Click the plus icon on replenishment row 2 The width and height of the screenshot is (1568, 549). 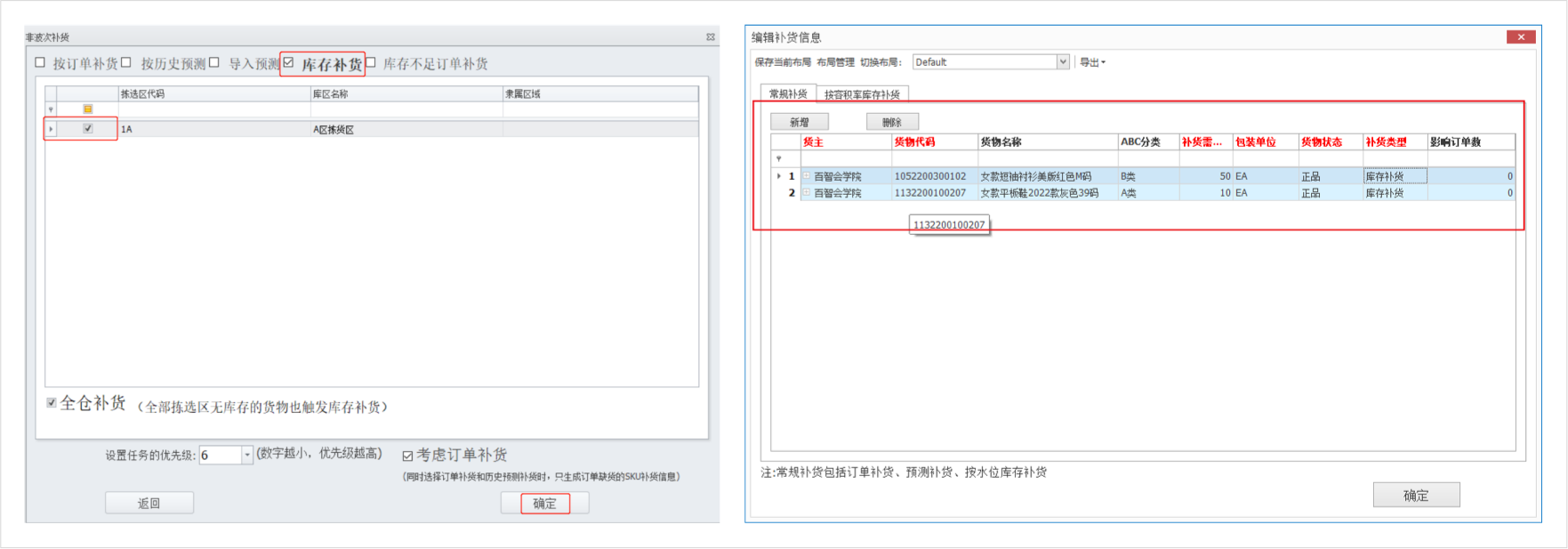(x=807, y=192)
